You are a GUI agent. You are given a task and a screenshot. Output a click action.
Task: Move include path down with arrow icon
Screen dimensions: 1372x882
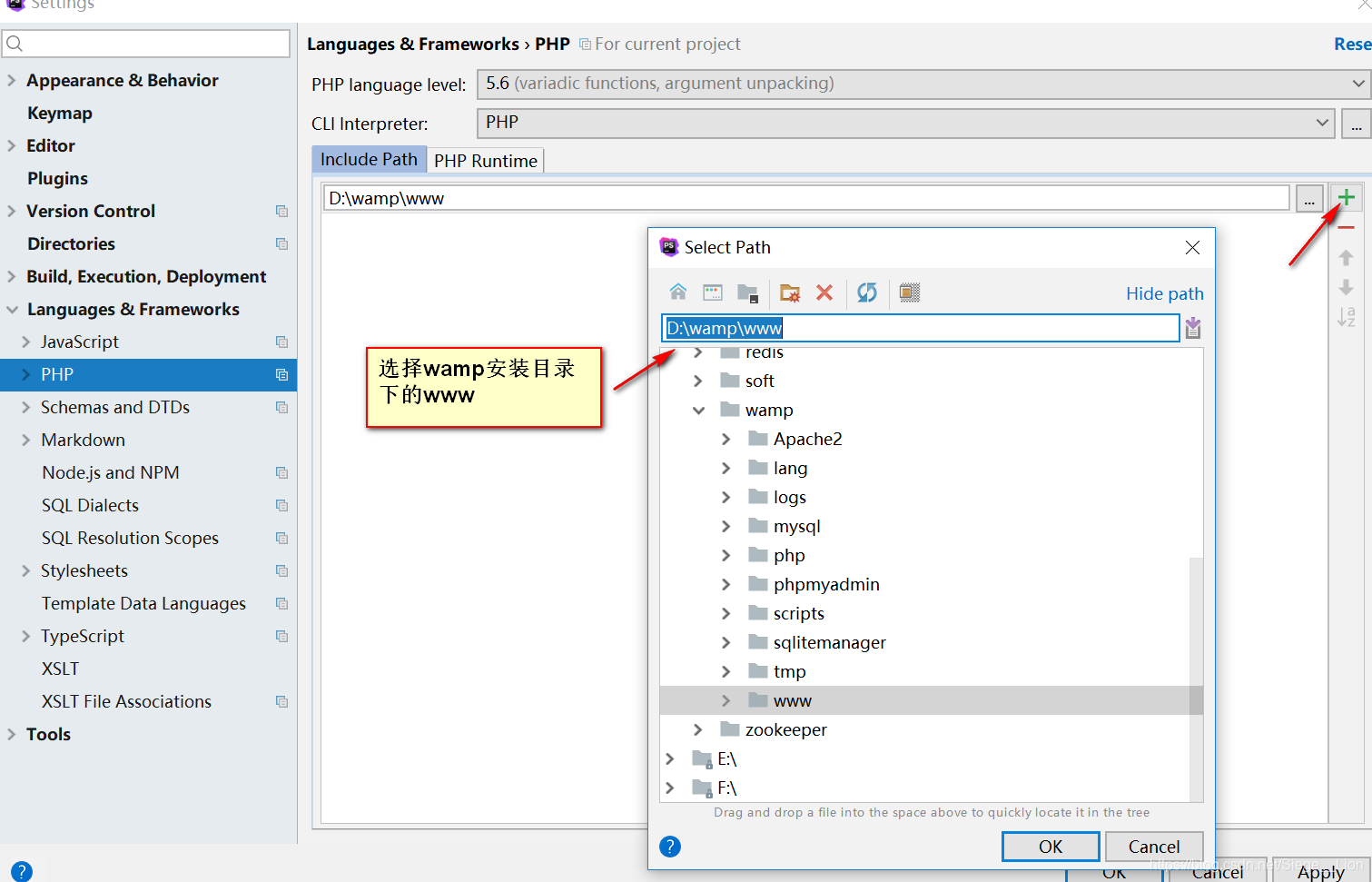coord(1347,287)
